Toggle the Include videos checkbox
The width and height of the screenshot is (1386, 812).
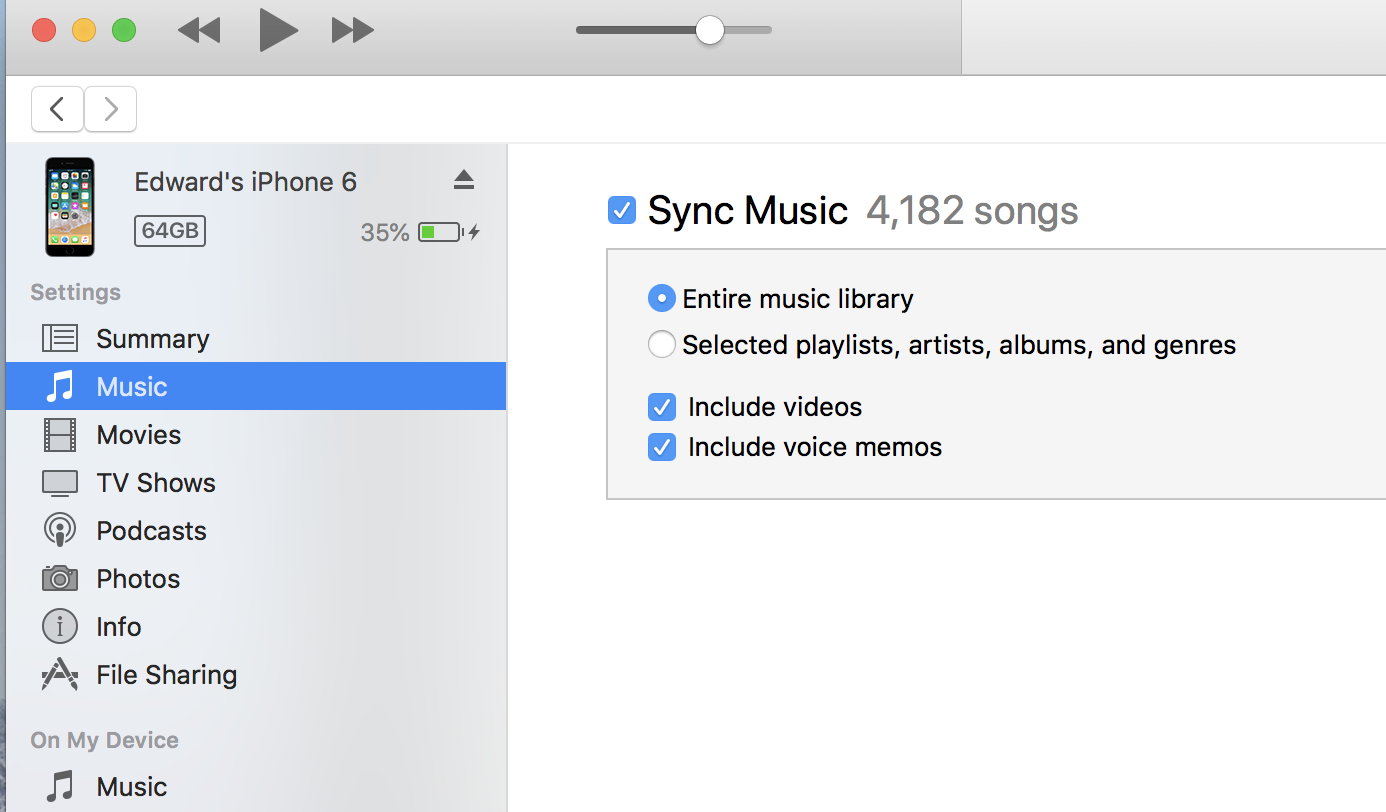(661, 407)
